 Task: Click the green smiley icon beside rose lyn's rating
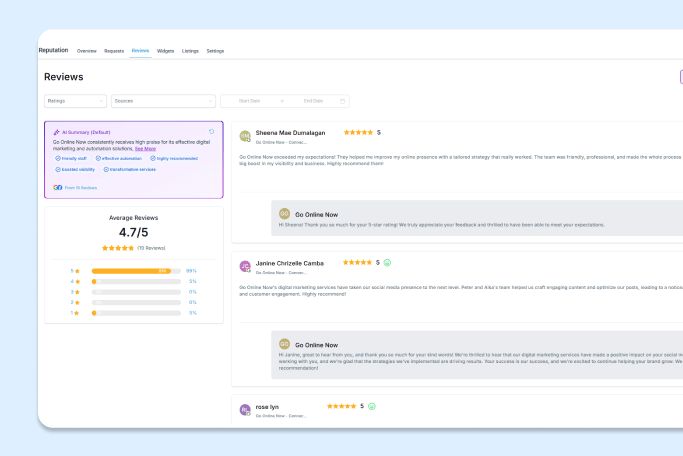pos(372,407)
